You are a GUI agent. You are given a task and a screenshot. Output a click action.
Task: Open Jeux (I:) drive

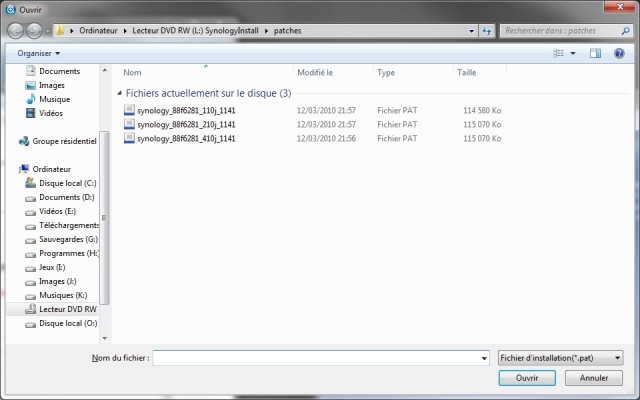(x=52, y=267)
